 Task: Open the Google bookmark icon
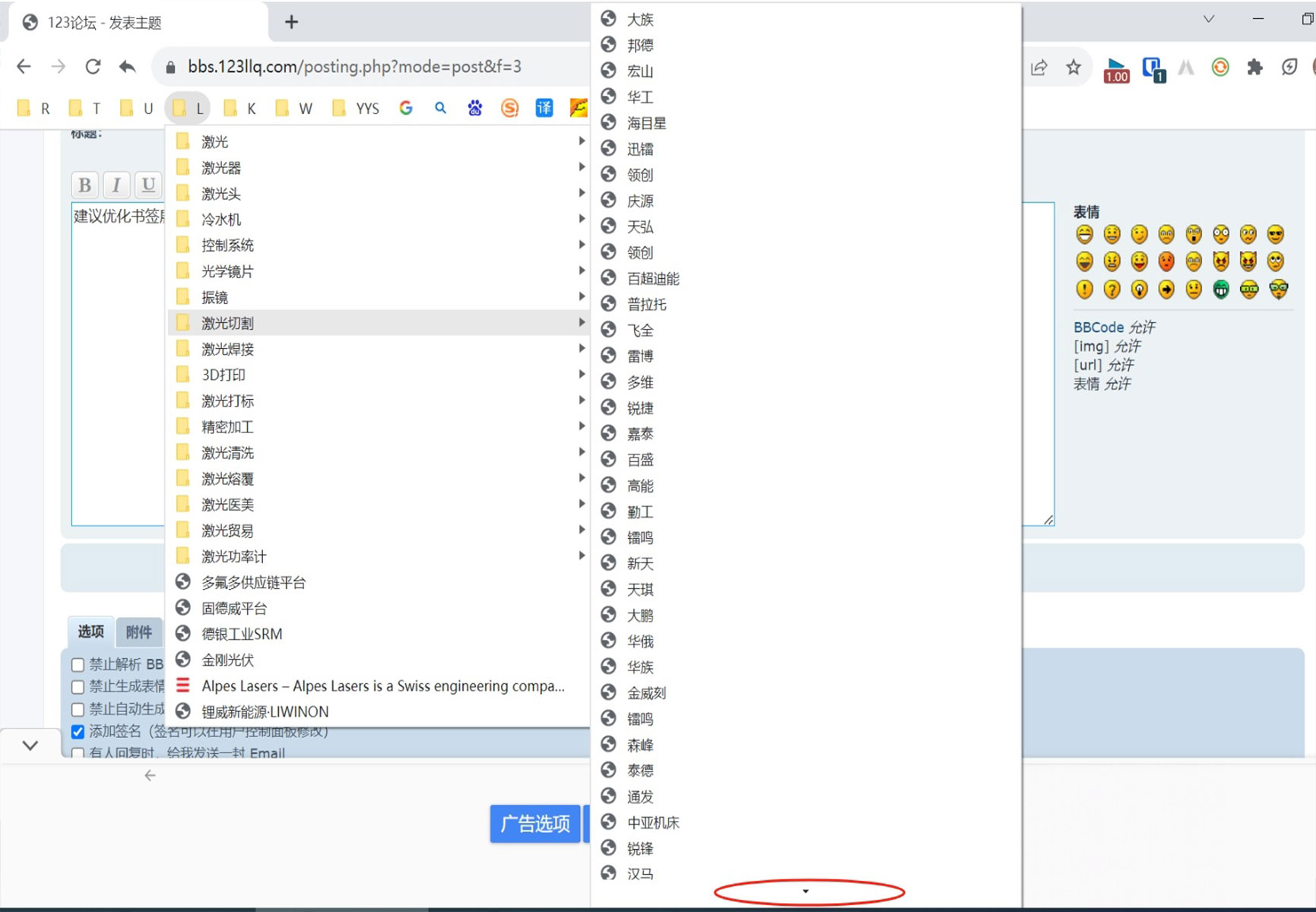click(x=406, y=108)
